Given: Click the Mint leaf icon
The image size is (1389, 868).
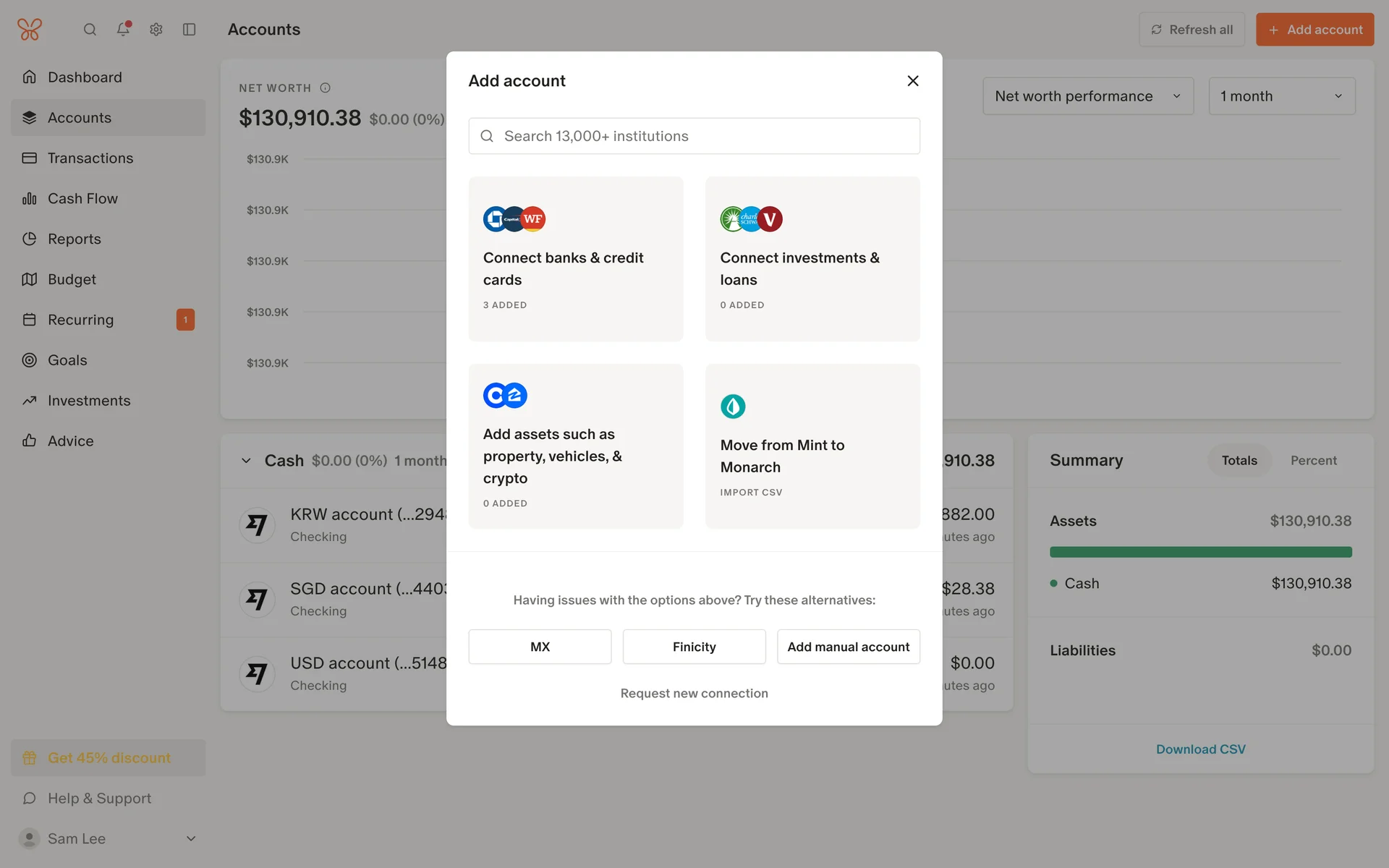Looking at the screenshot, I should click(x=733, y=407).
